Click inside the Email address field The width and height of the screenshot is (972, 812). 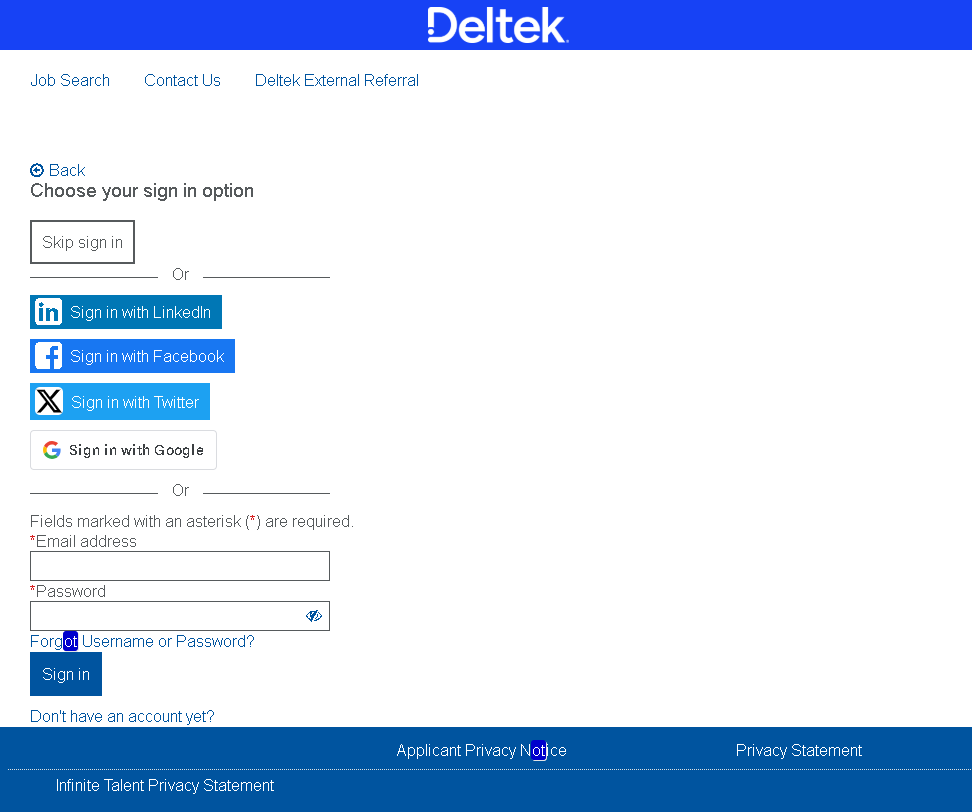[180, 566]
